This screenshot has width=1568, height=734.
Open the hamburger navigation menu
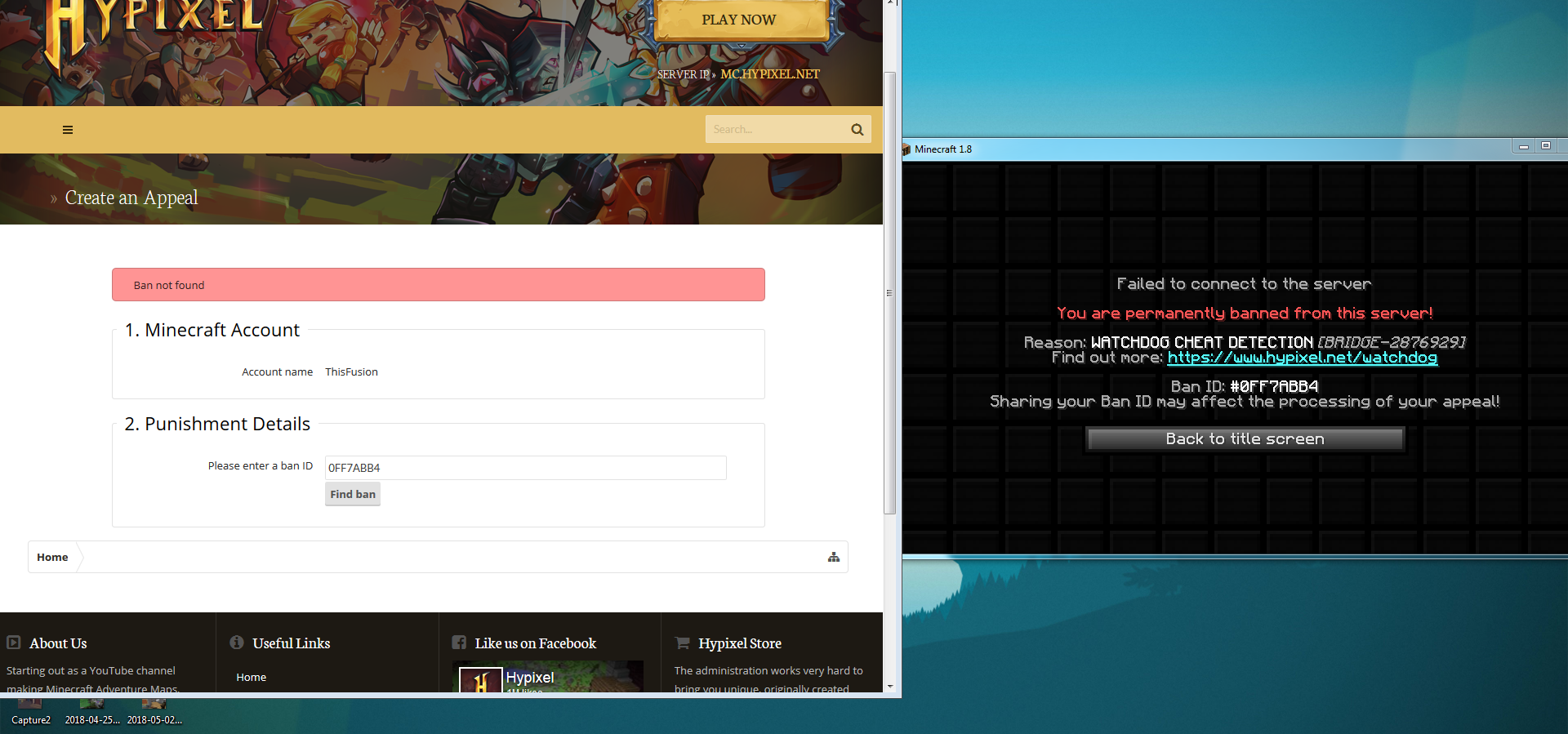[x=68, y=130]
